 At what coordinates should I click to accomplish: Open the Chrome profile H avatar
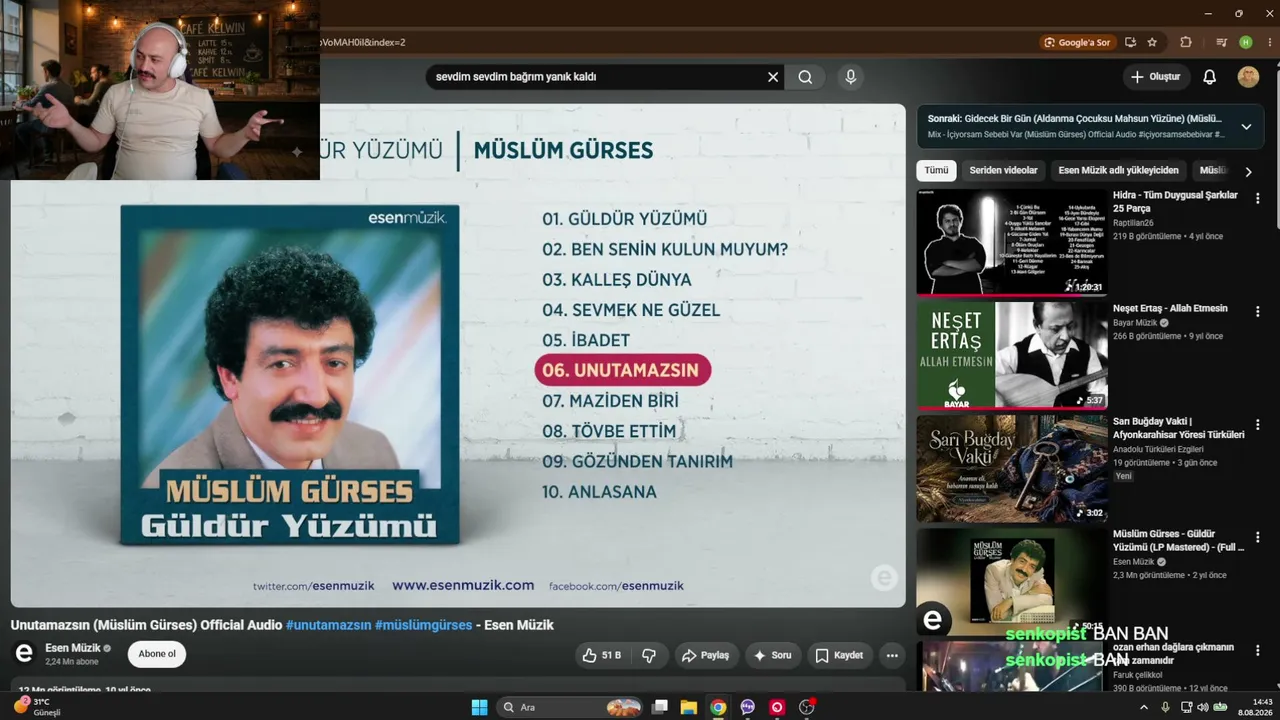tap(1245, 42)
